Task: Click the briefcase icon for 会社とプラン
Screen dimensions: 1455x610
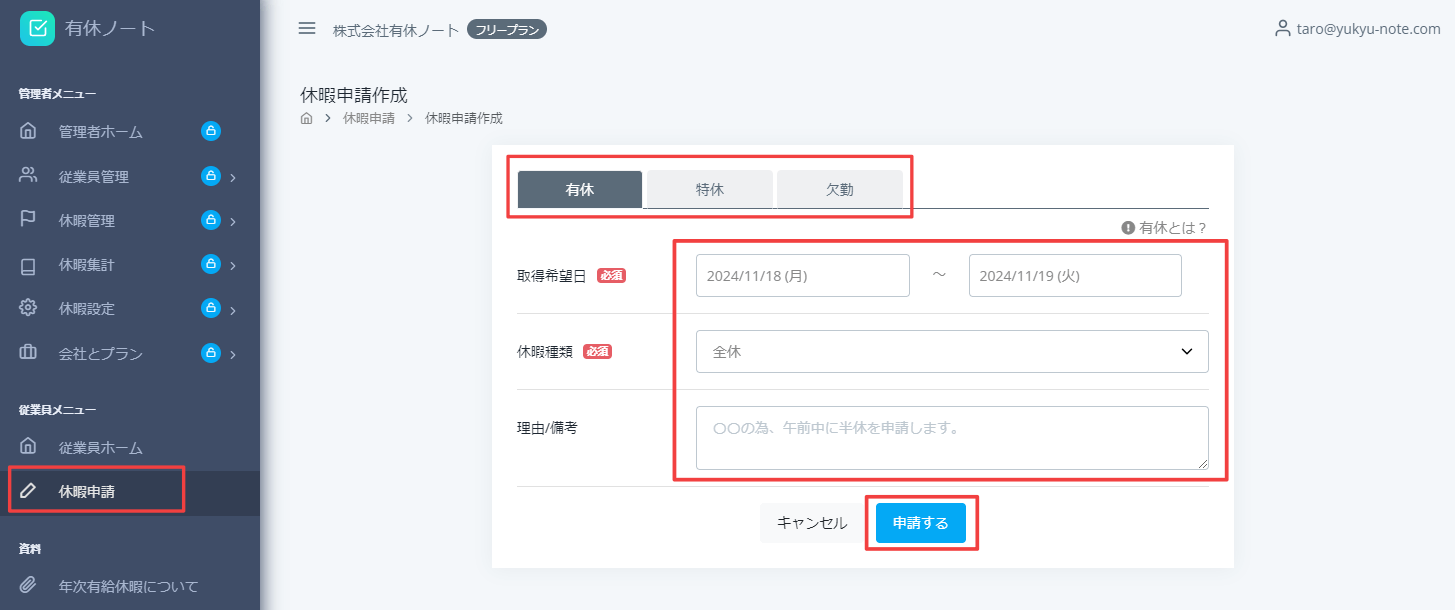Action: [28, 353]
